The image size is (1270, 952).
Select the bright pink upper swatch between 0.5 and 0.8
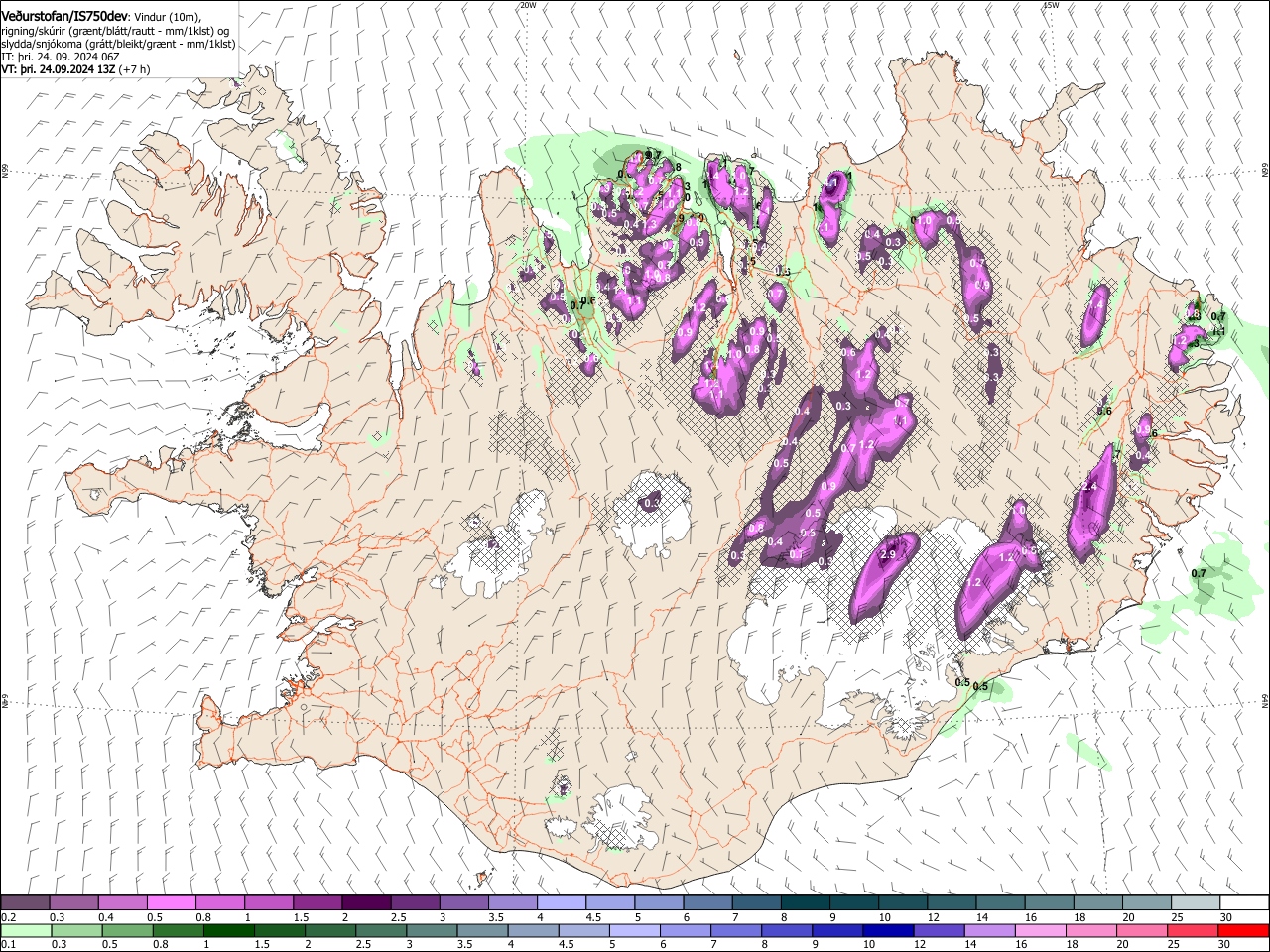(x=172, y=902)
